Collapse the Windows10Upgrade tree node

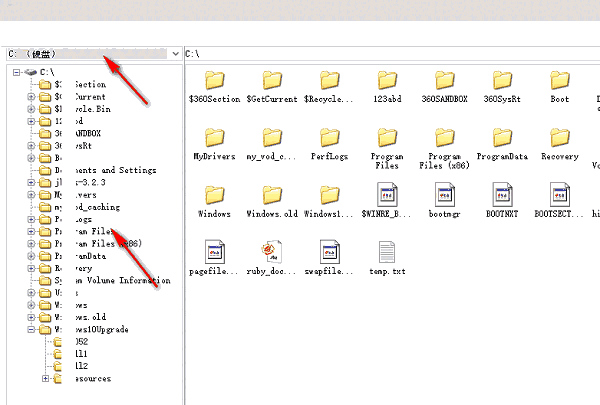click(x=32, y=329)
